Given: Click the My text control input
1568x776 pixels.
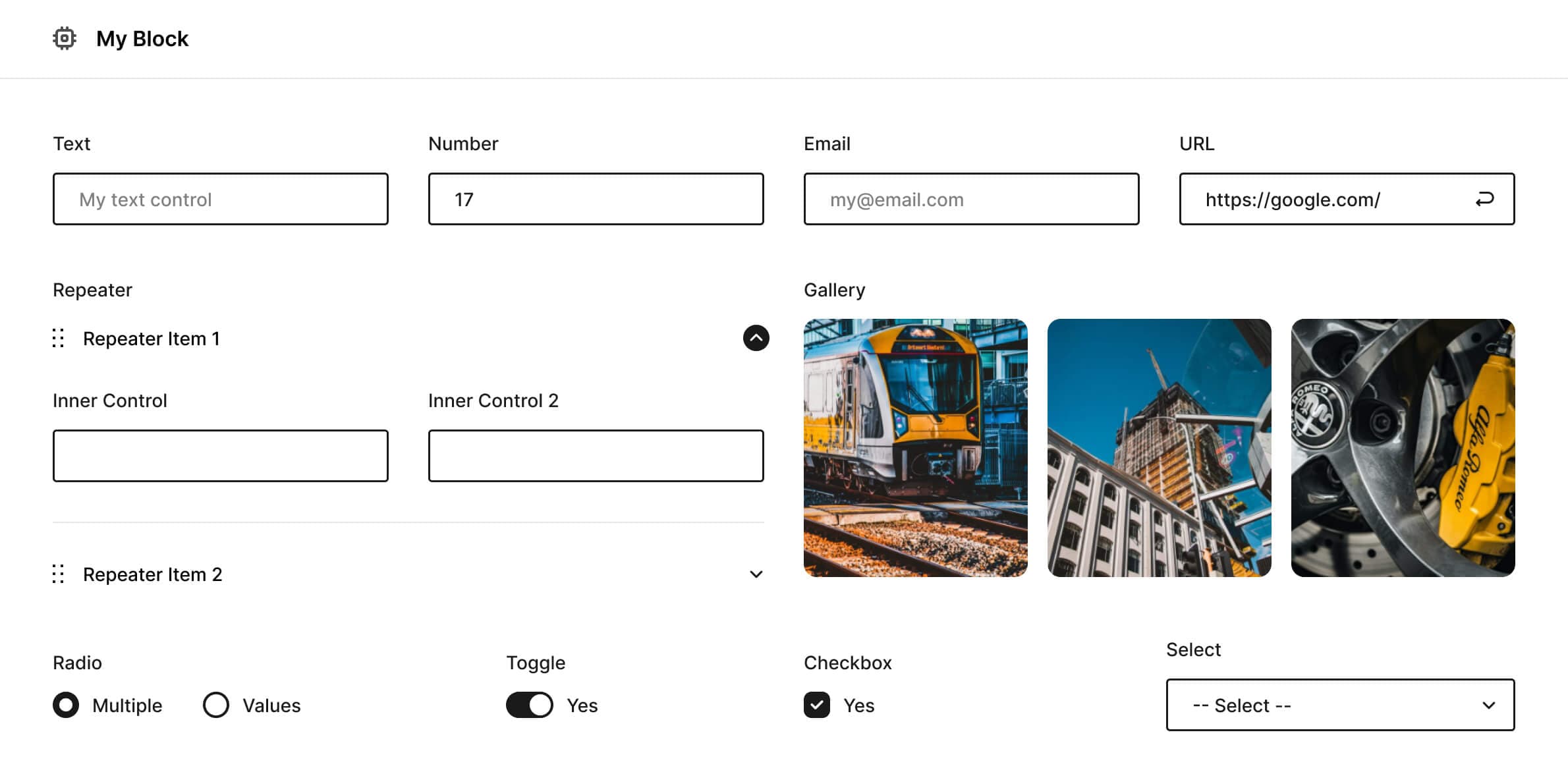Looking at the screenshot, I should tap(220, 199).
